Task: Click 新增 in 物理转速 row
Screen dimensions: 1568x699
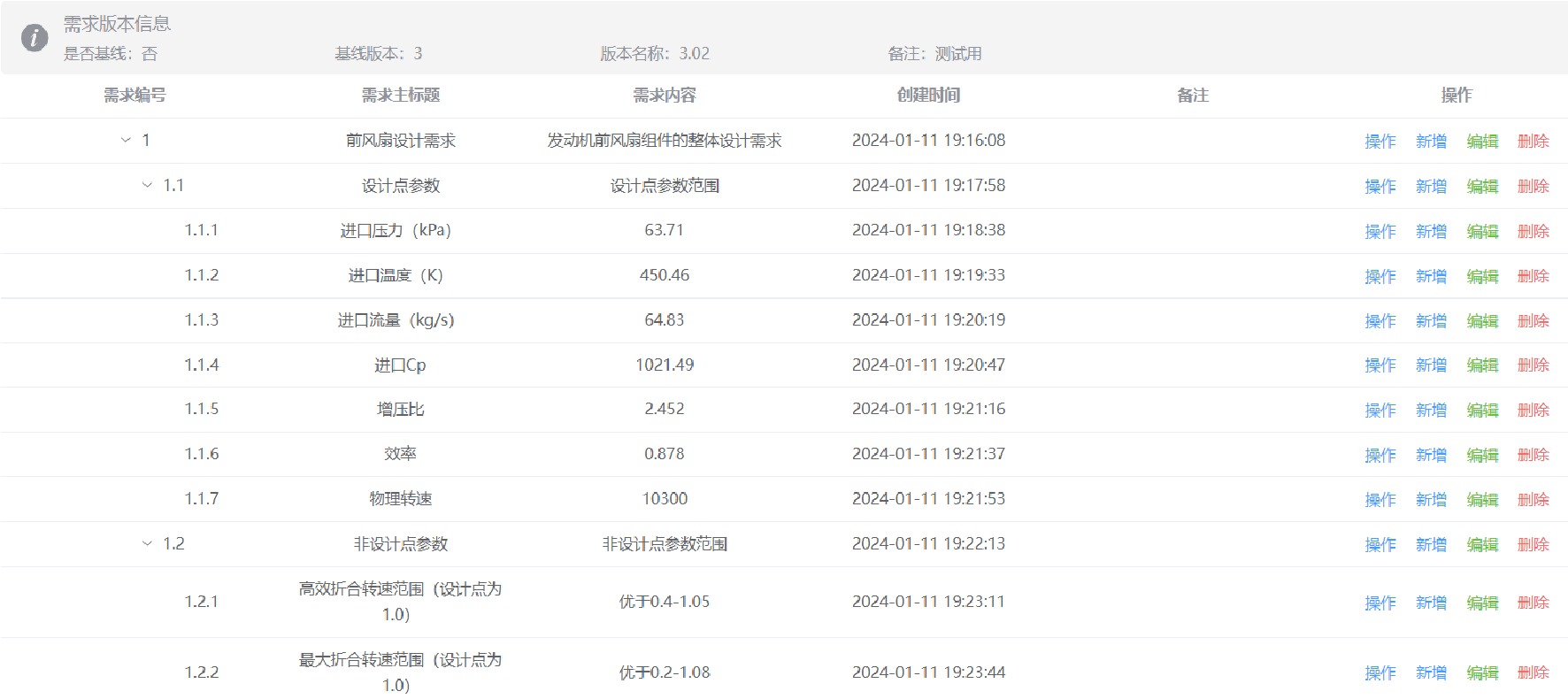Action: (x=1431, y=500)
